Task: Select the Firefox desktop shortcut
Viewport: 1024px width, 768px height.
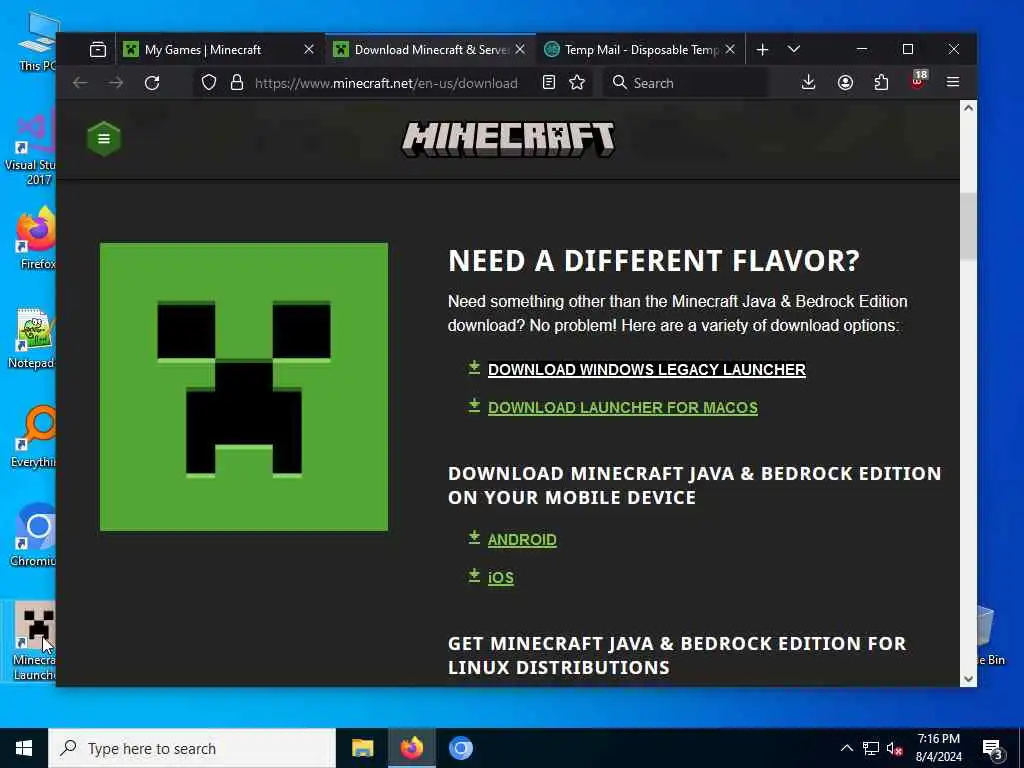Action: click(36, 238)
